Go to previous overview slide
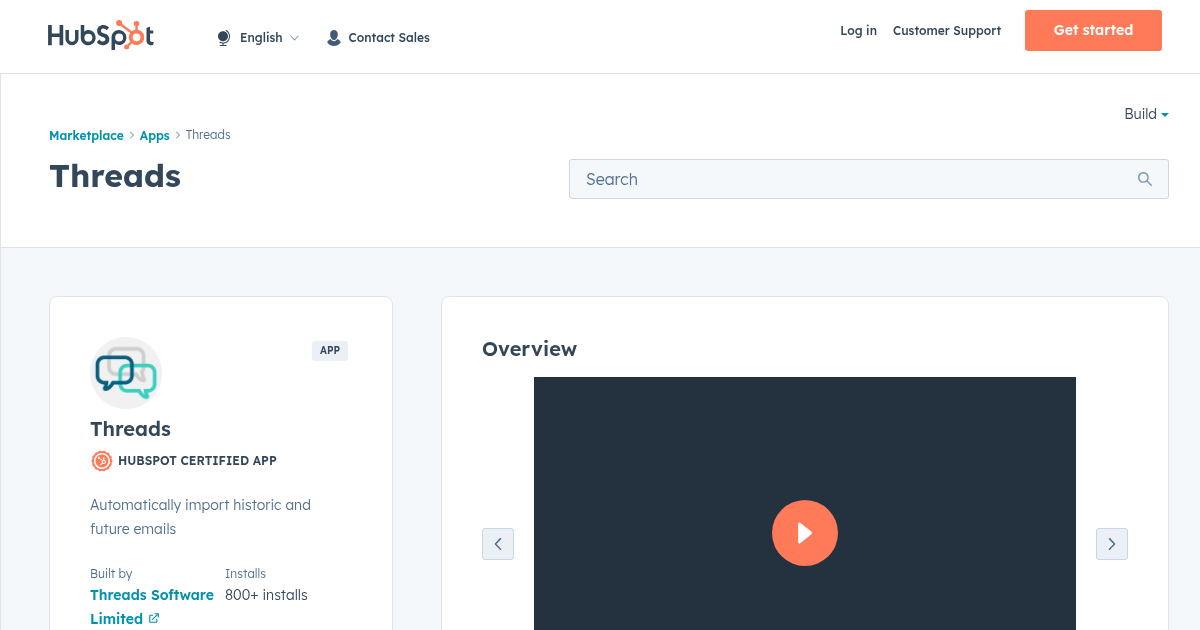This screenshot has width=1200, height=630. 498,544
